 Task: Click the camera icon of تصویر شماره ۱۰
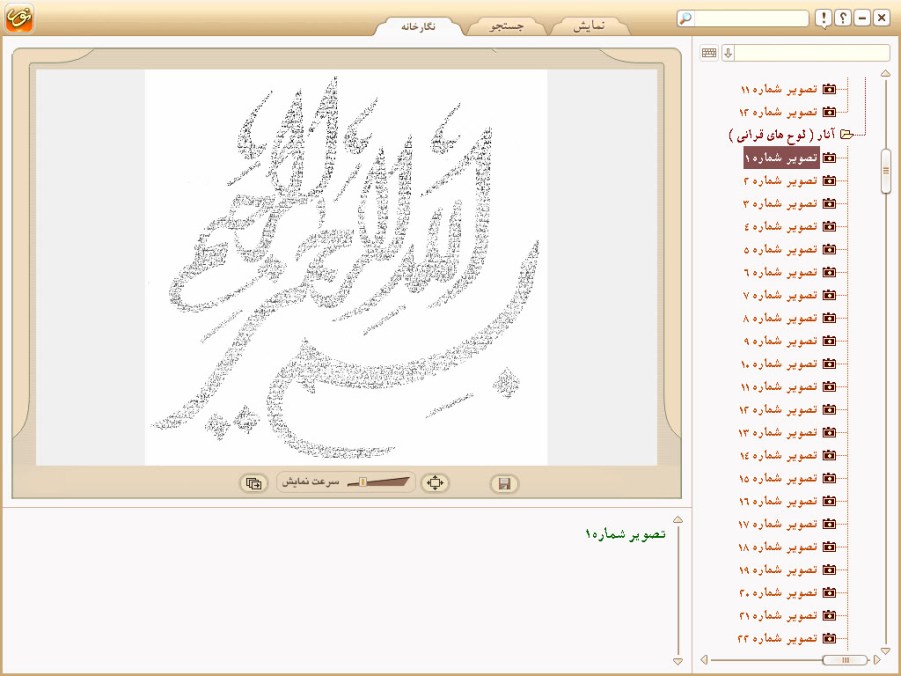tap(829, 364)
